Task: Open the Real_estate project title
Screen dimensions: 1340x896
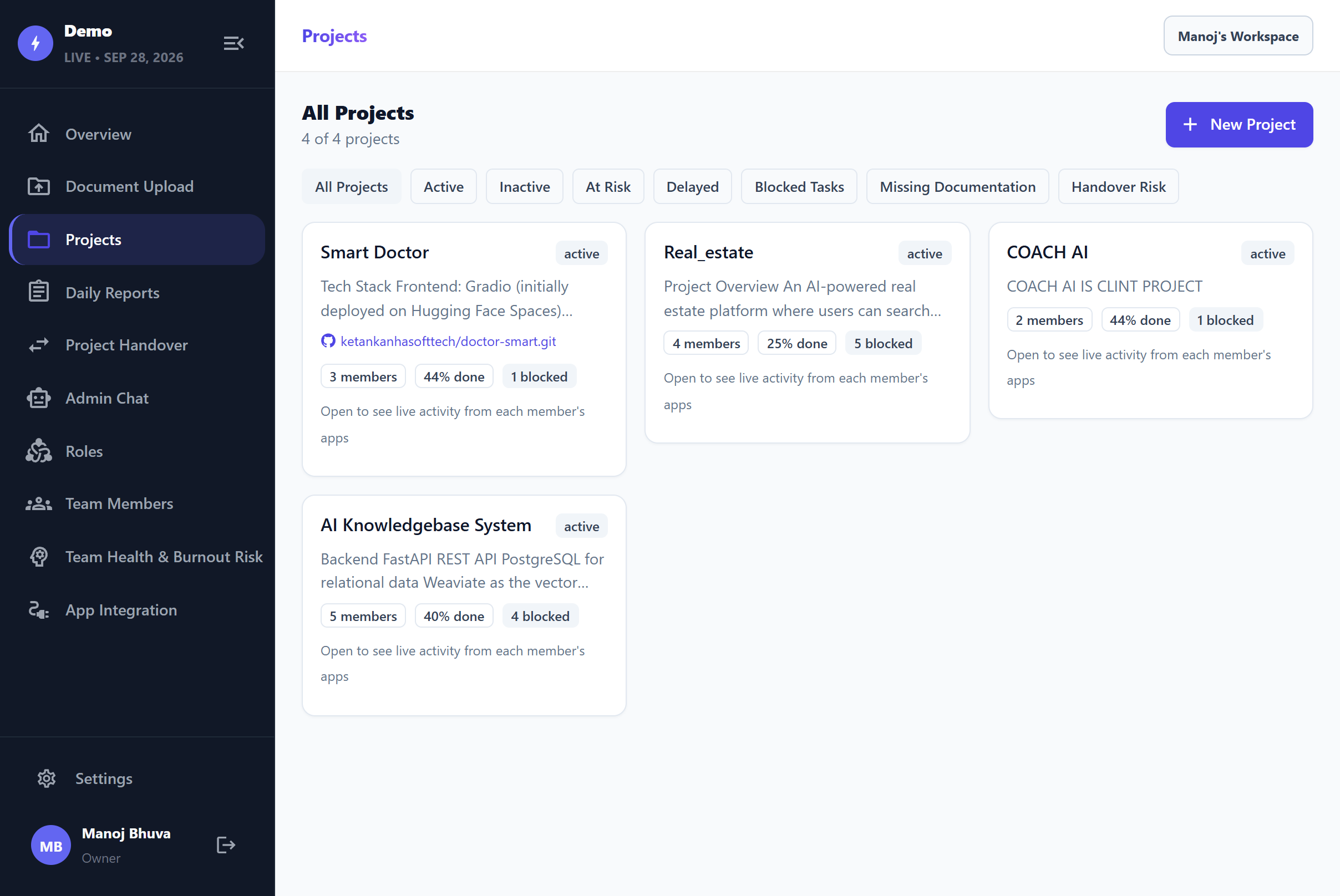Action: pyautogui.click(x=708, y=252)
